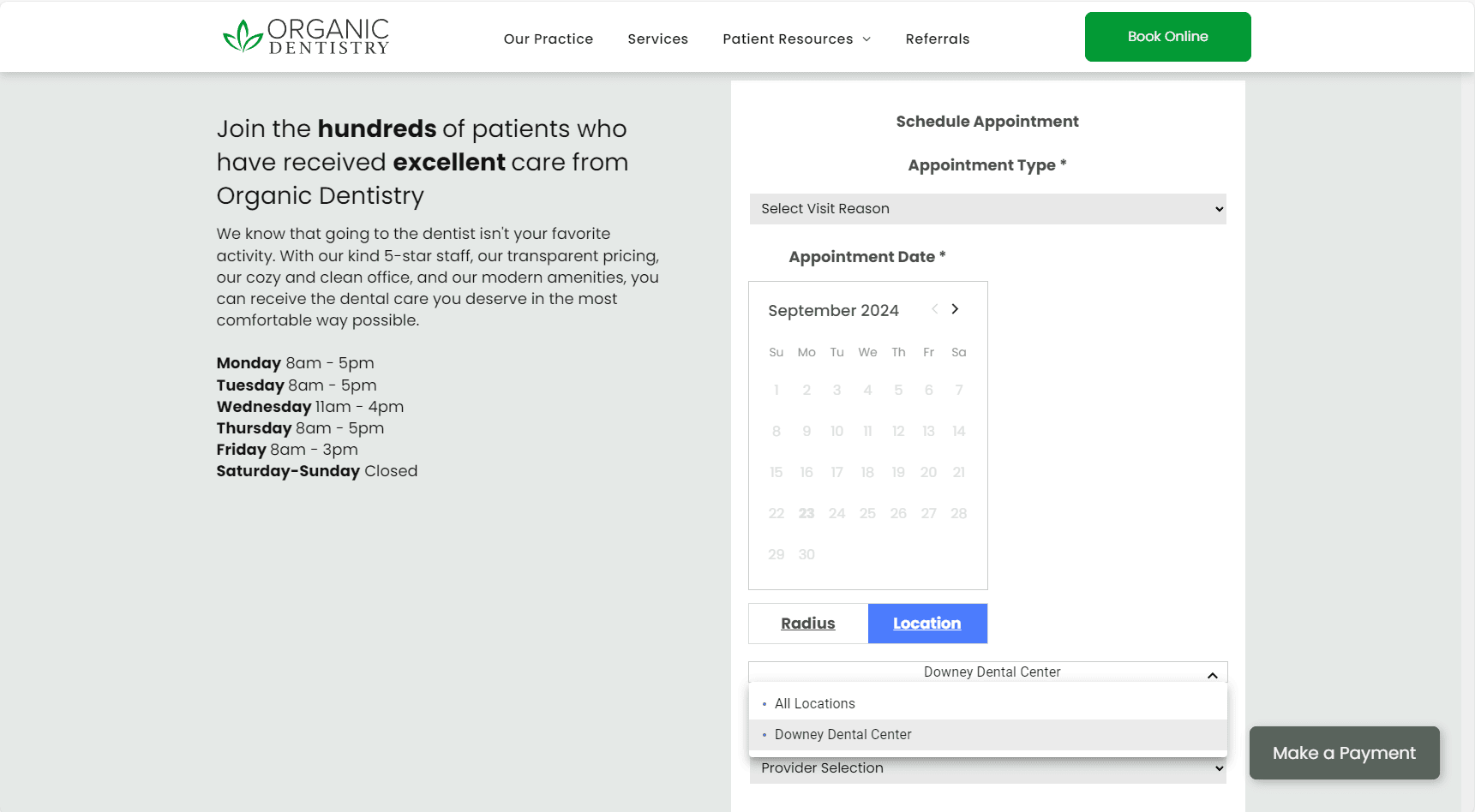Switch to the Radius tab

(x=807, y=624)
